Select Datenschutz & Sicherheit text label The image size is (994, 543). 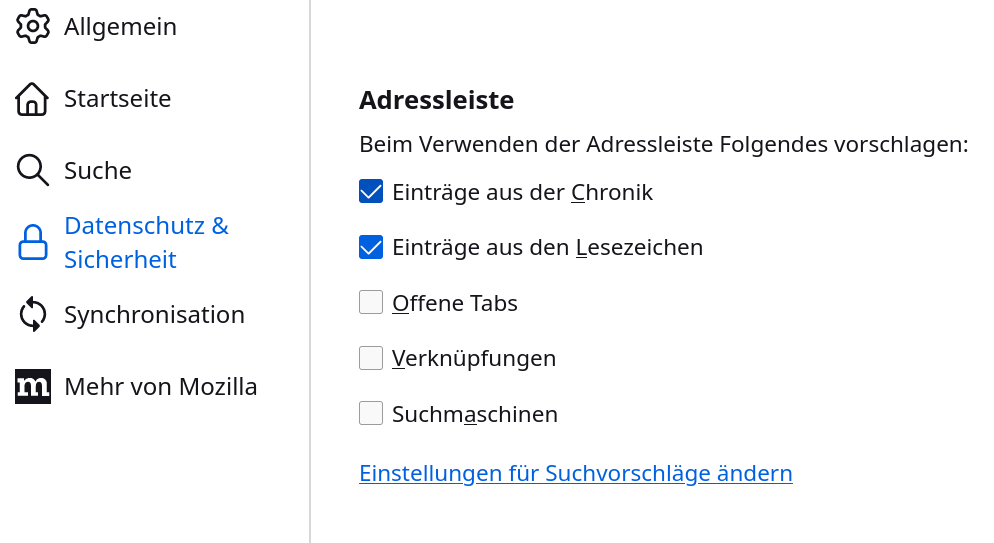click(146, 243)
